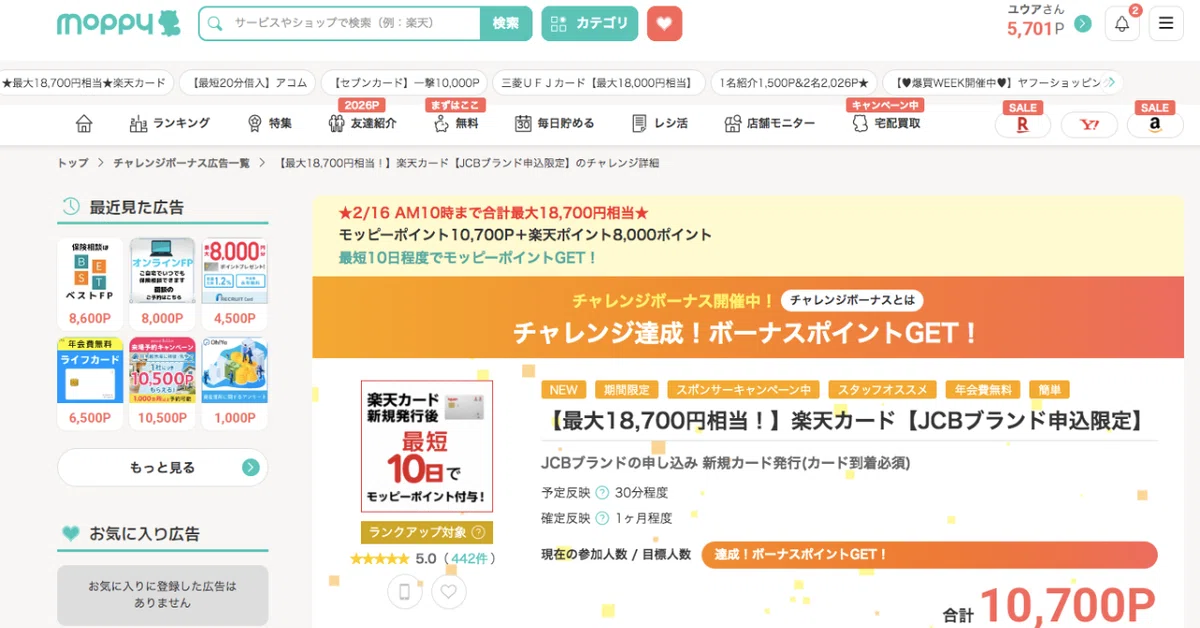This screenshot has height=628, width=1200.
Task: Select the 簡単 tag
Action: [1049, 390]
